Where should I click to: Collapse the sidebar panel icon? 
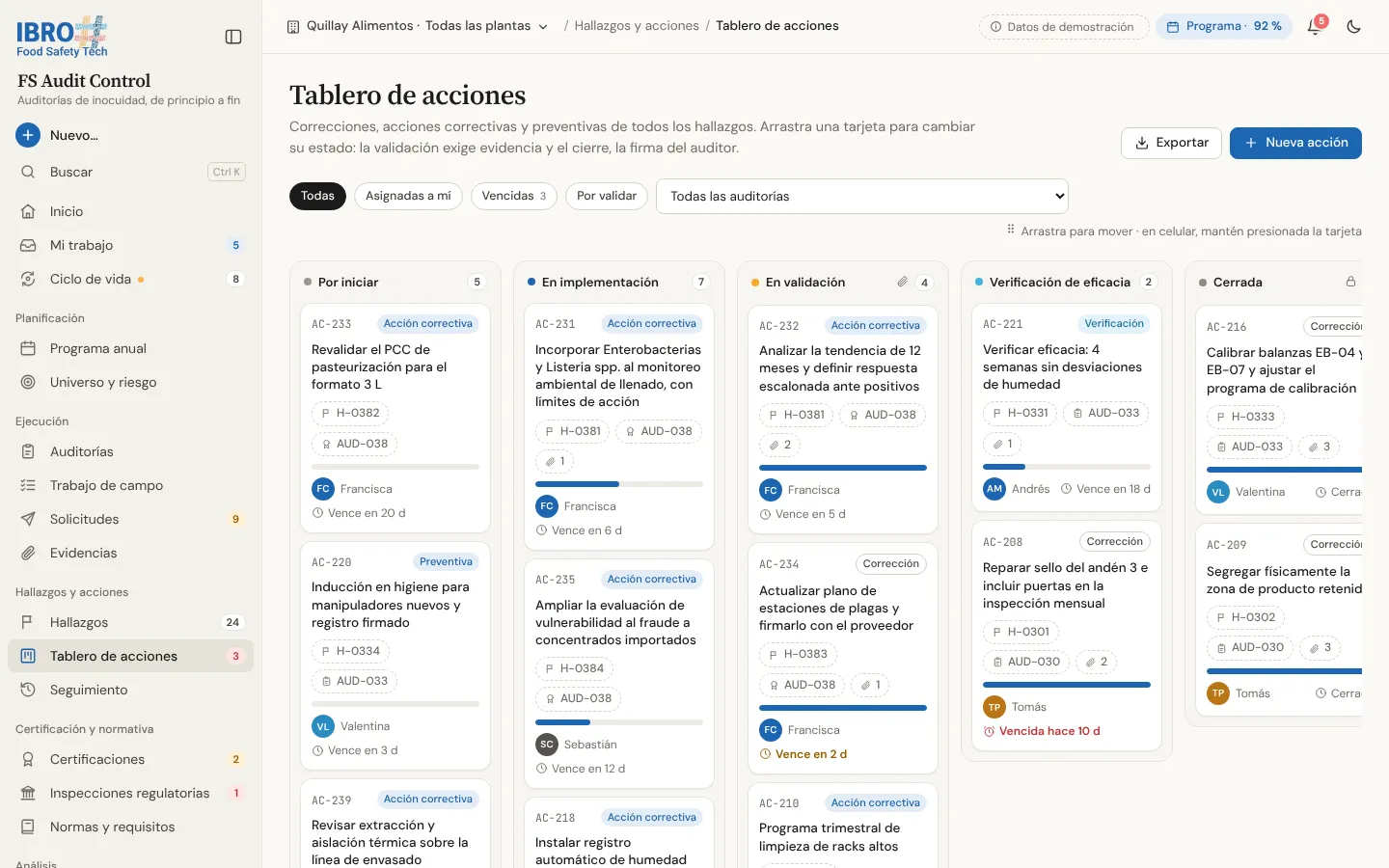tap(233, 37)
